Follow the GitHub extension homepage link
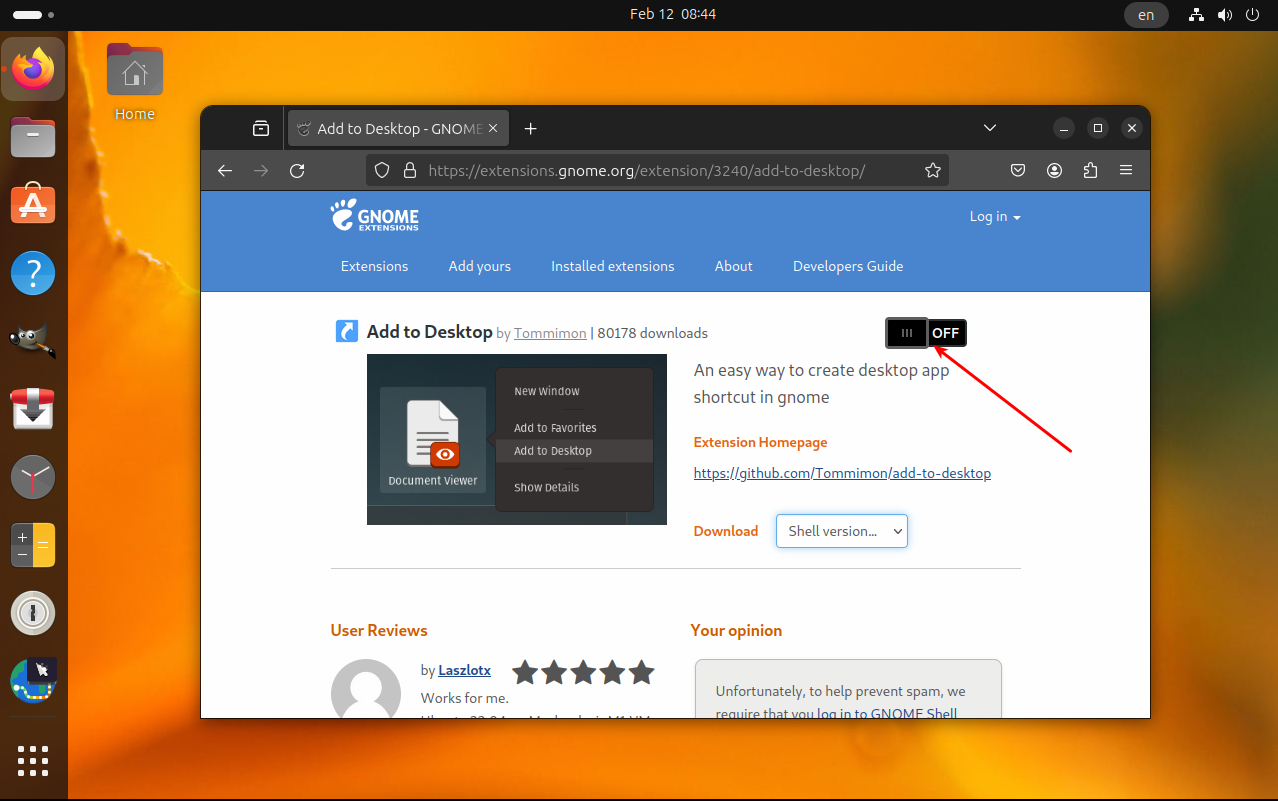Viewport: 1278px width, 801px height. click(842, 472)
